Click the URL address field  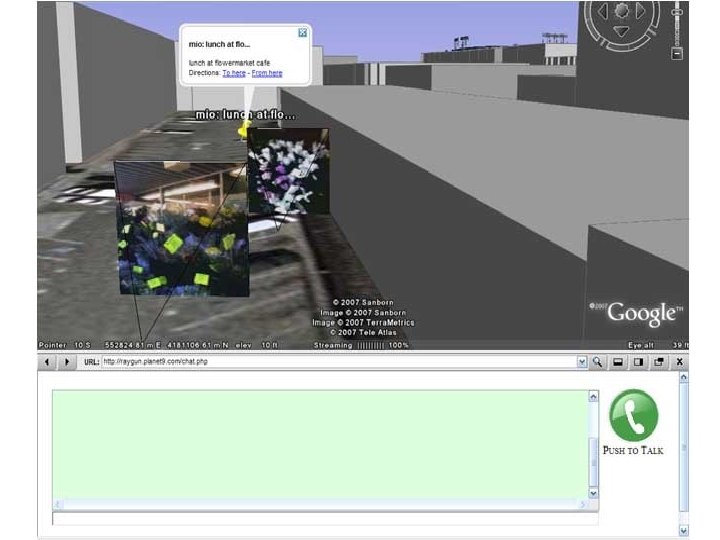click(339, 362)
